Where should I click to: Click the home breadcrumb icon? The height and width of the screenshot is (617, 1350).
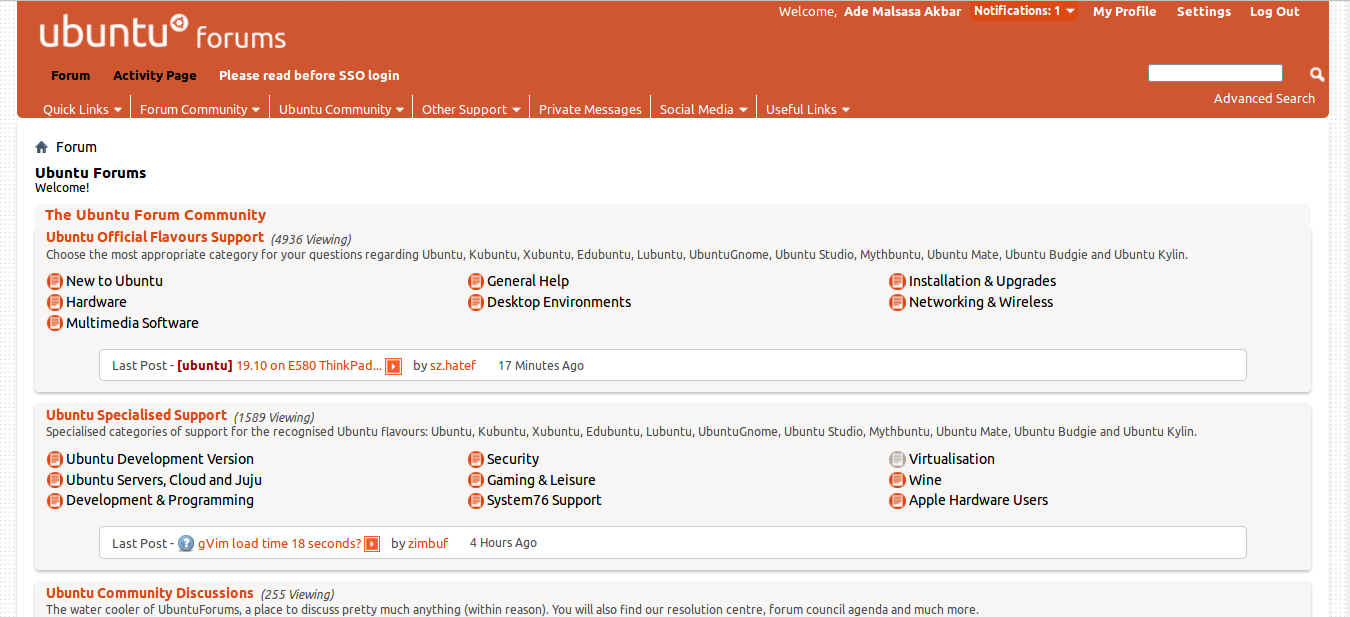(40, 146)
